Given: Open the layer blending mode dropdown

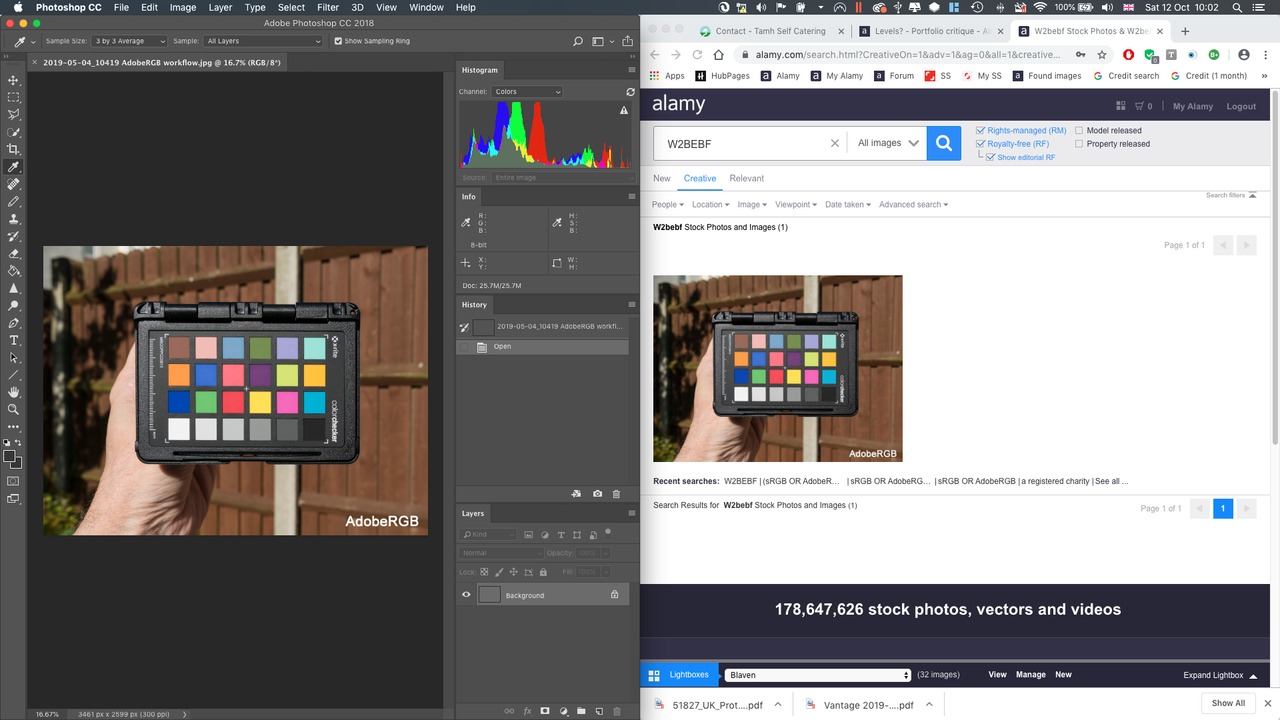Looking at the screenshot, I should pyautogui.click(x=501, y=553).
